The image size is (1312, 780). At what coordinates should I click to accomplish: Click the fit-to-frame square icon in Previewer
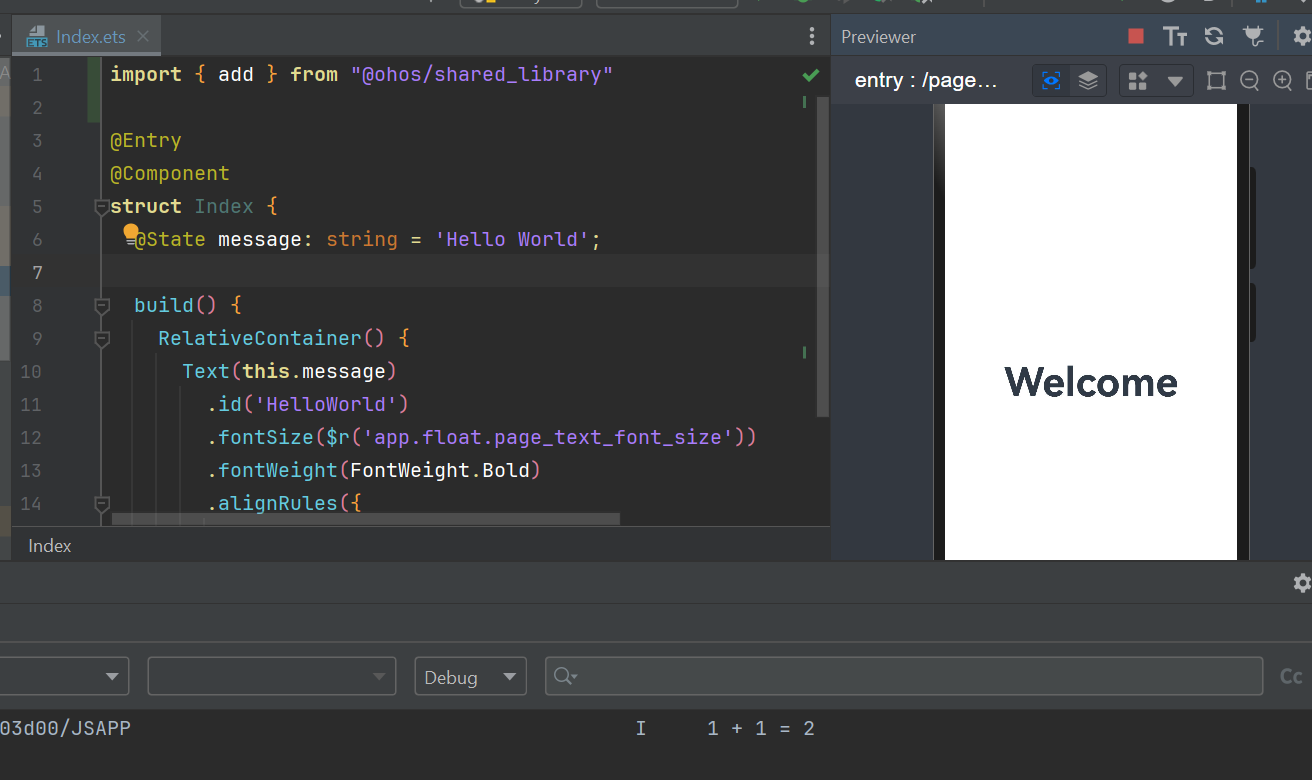point(1216,81)
